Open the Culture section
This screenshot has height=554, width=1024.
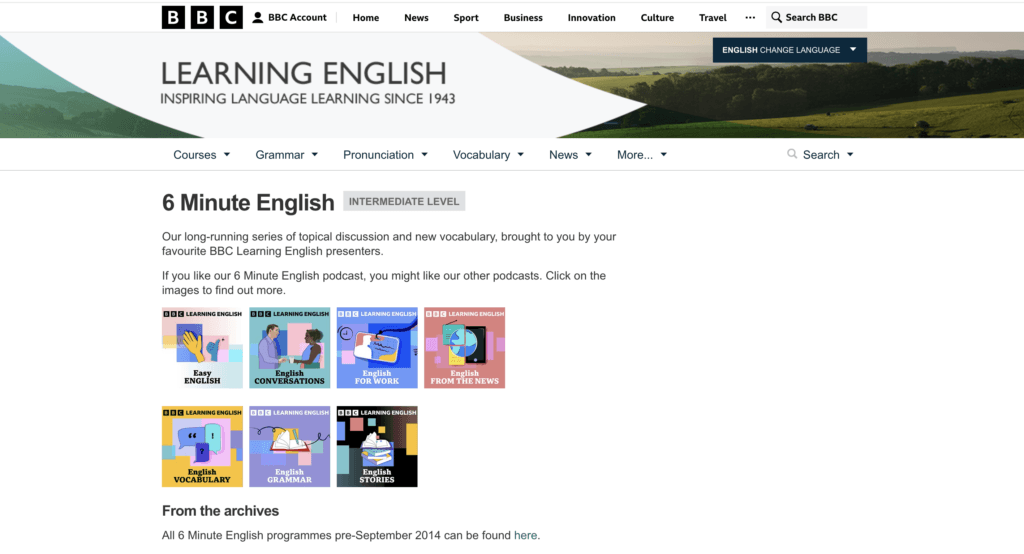657,18
